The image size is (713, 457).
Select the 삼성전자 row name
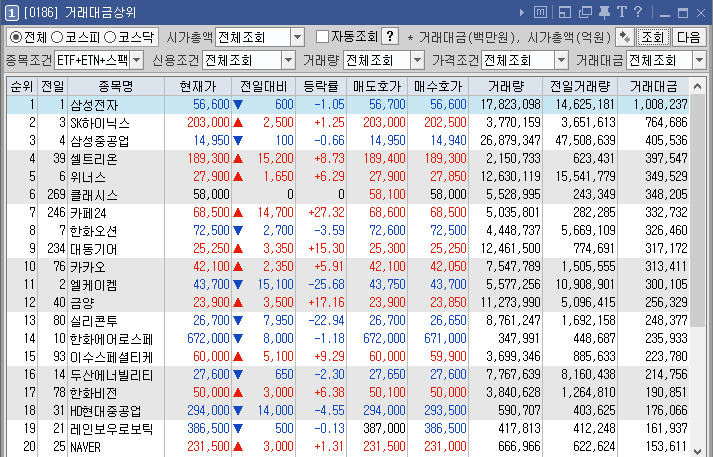[x=94, y=105]
